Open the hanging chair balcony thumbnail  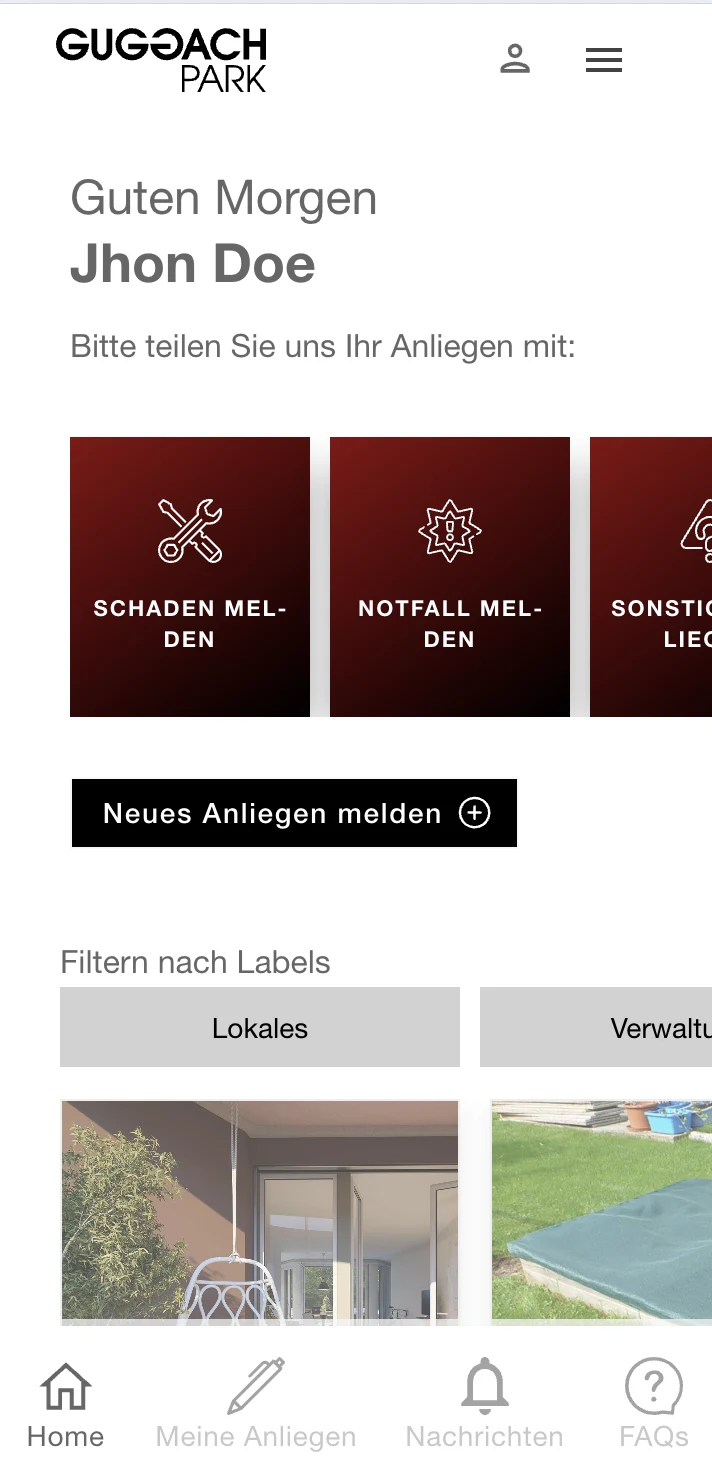[x=260, y=1213]
